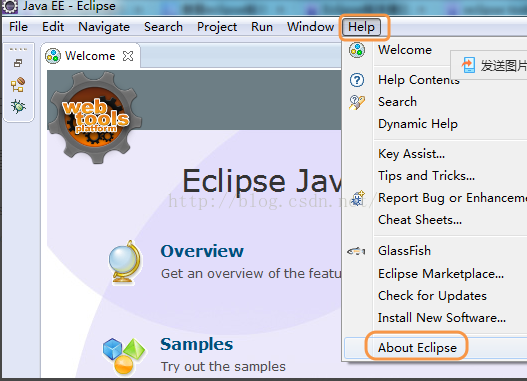
Task: Choose Help Contents from the menu
Action: tap(419, 80)
